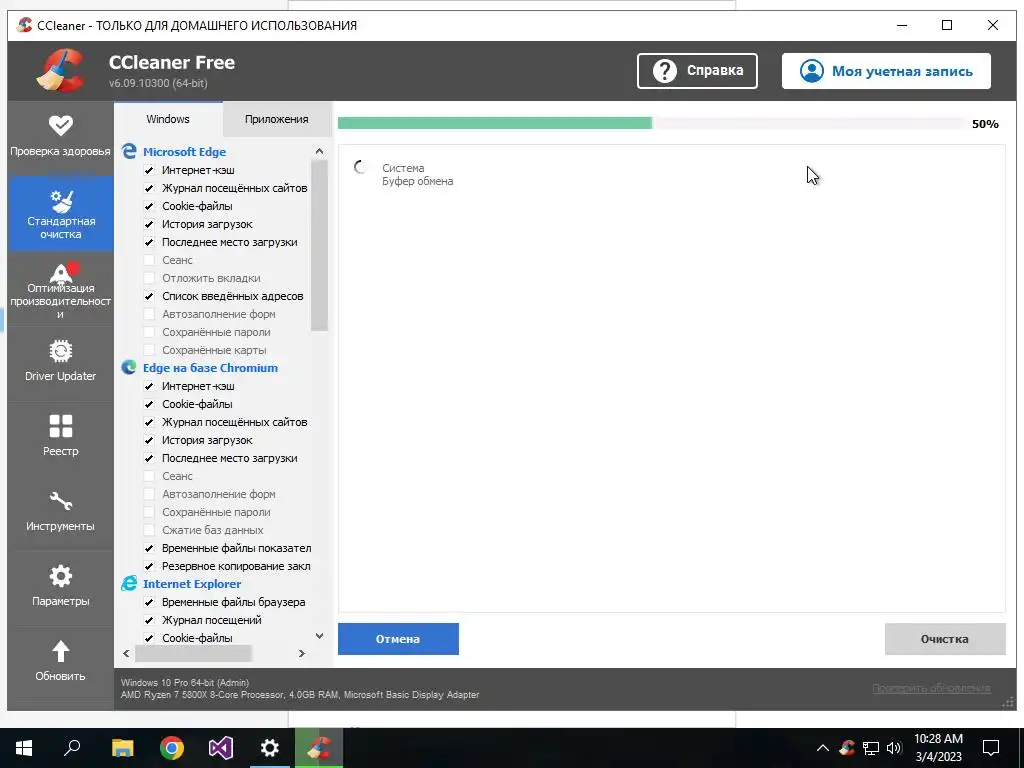Viewport: 1024px width, 768px height.
Task: Open File Explorer from taskbar
Action: point(122,748)
